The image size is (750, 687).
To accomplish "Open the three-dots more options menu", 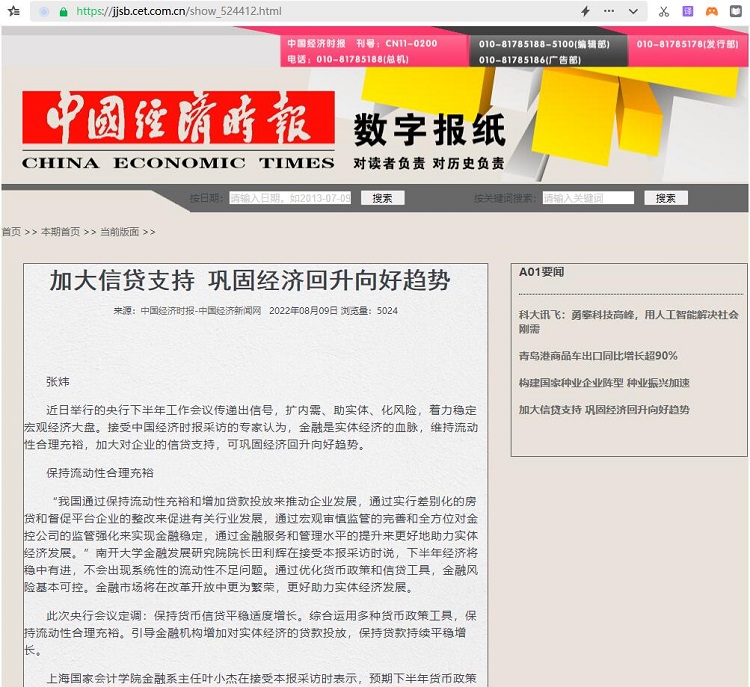I will tap(609, 12).
